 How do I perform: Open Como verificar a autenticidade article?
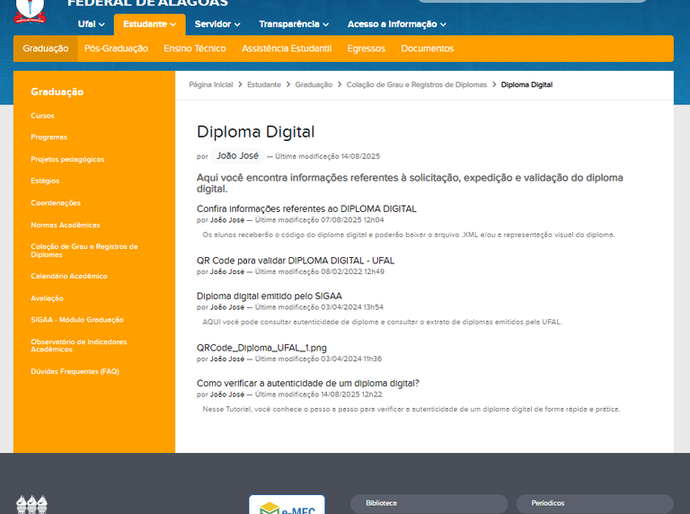(308, 383)
